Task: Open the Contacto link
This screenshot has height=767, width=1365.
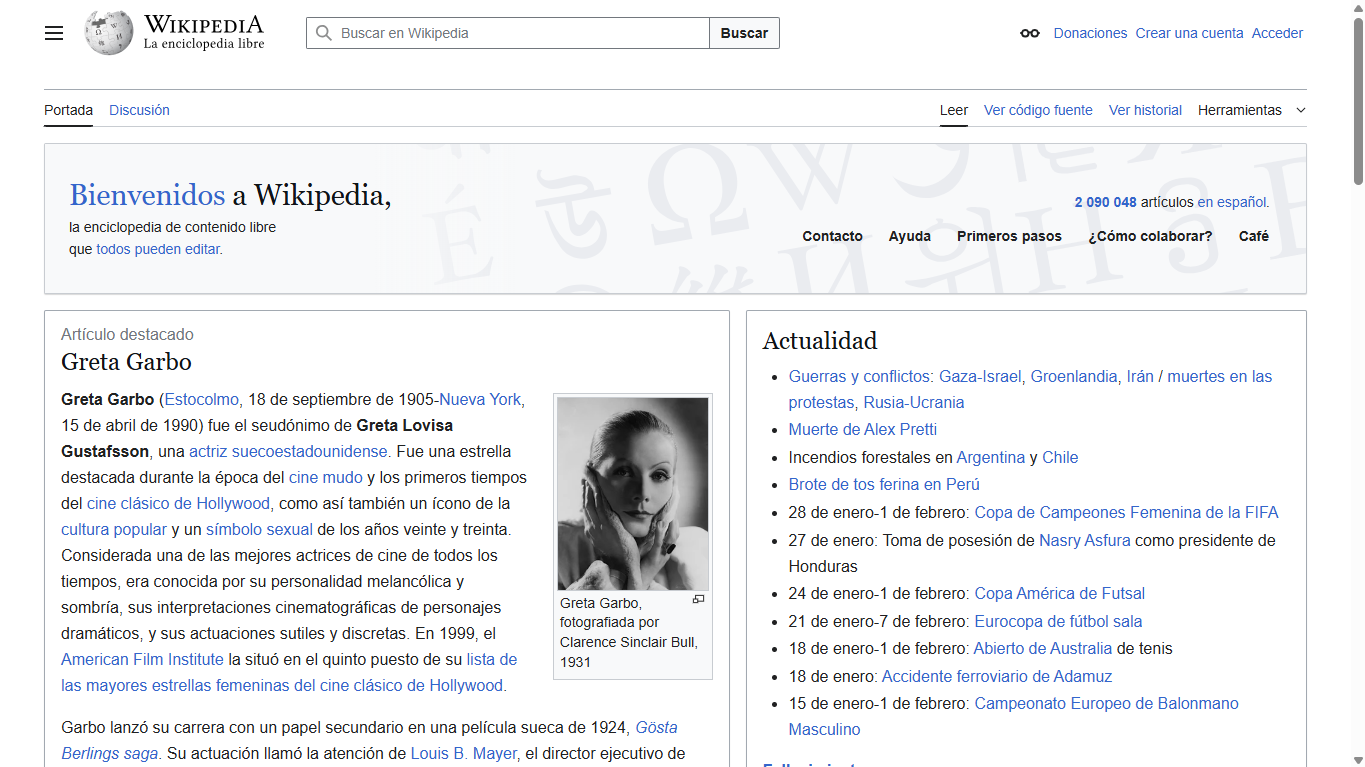Action: click(832, 236)
